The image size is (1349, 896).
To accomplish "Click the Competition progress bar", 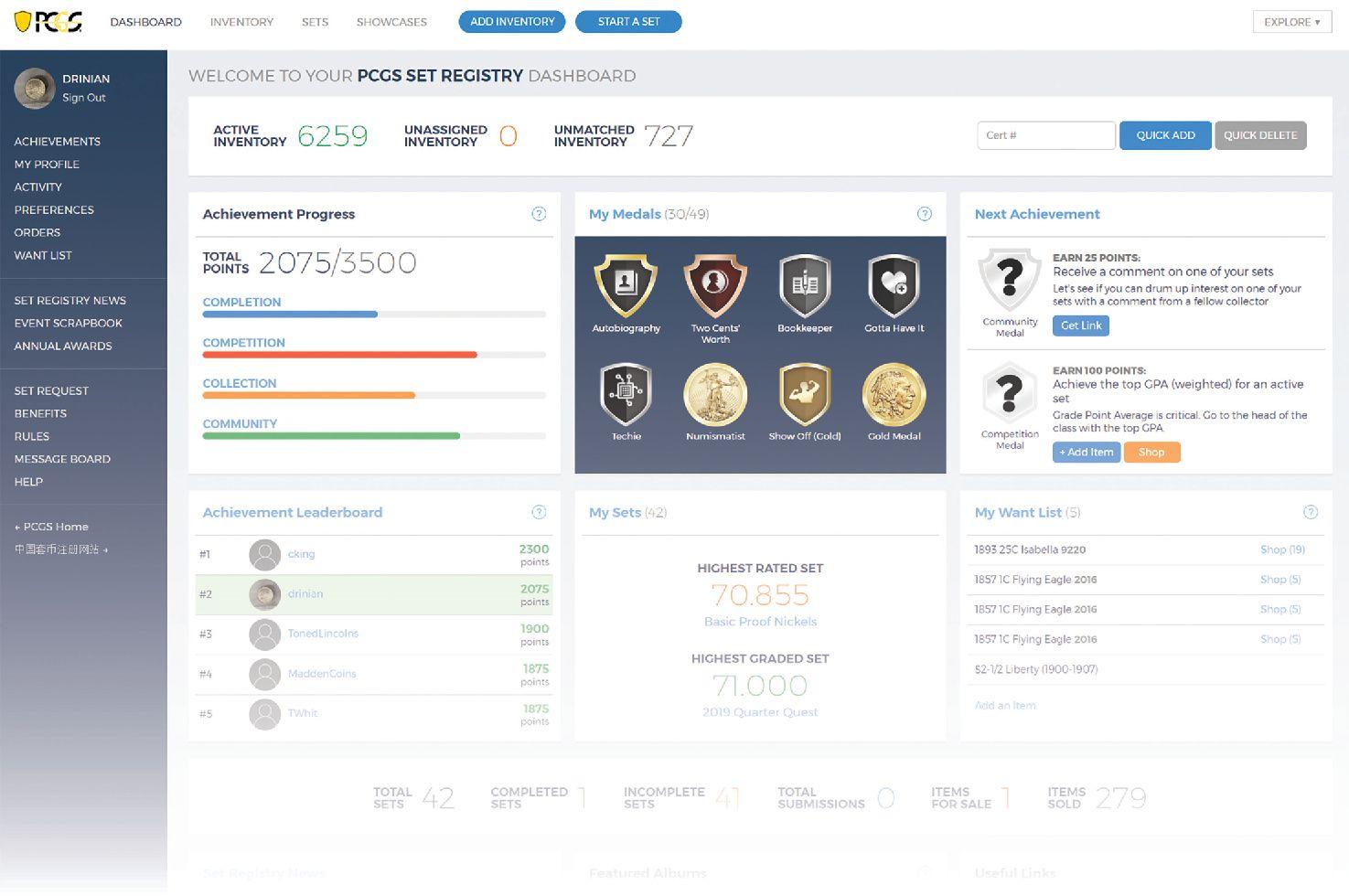I will pyautogui.click(x=374, y=355).
